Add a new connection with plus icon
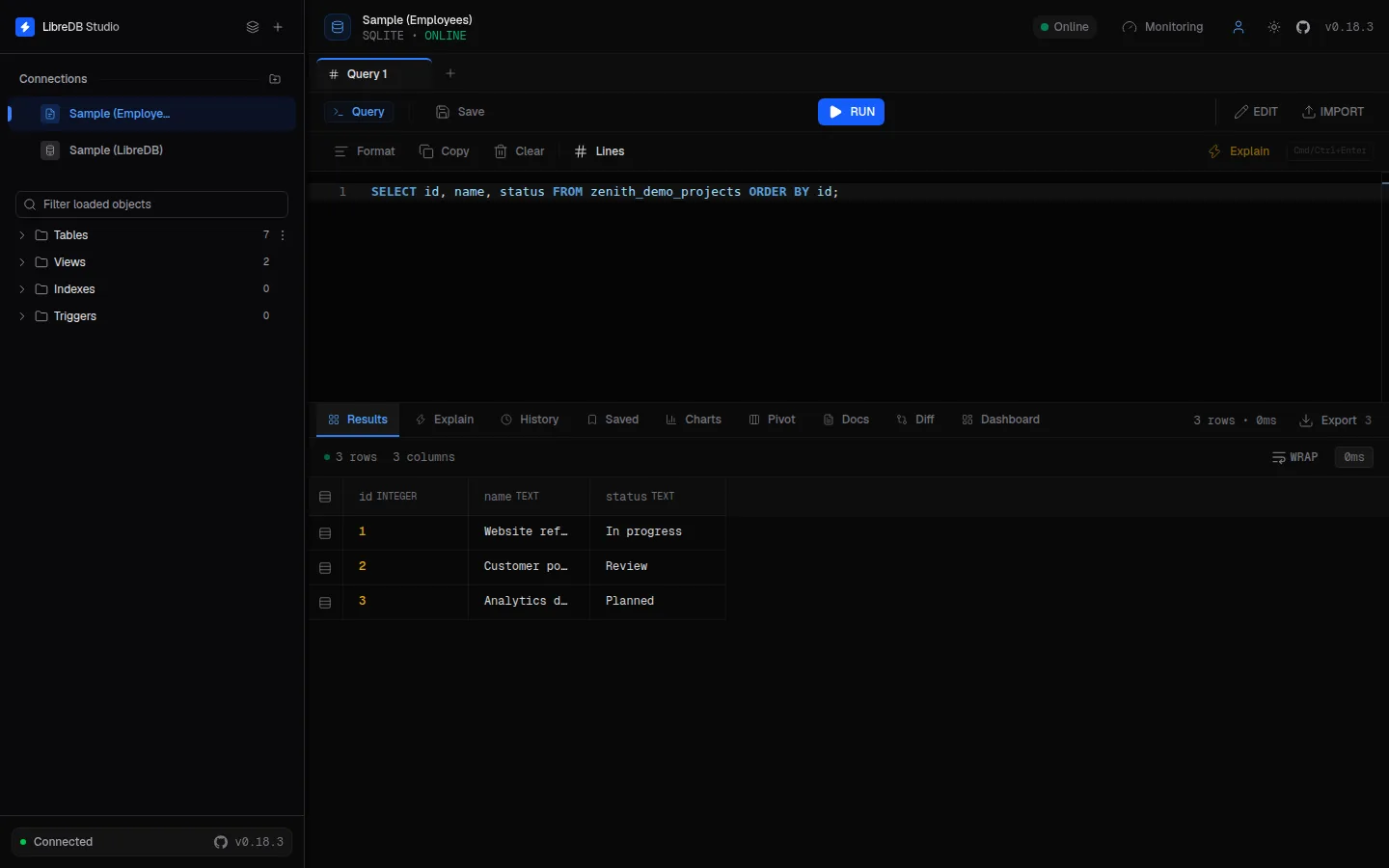1389x868 pixels. pyautogui.click(x=278, y=27)
